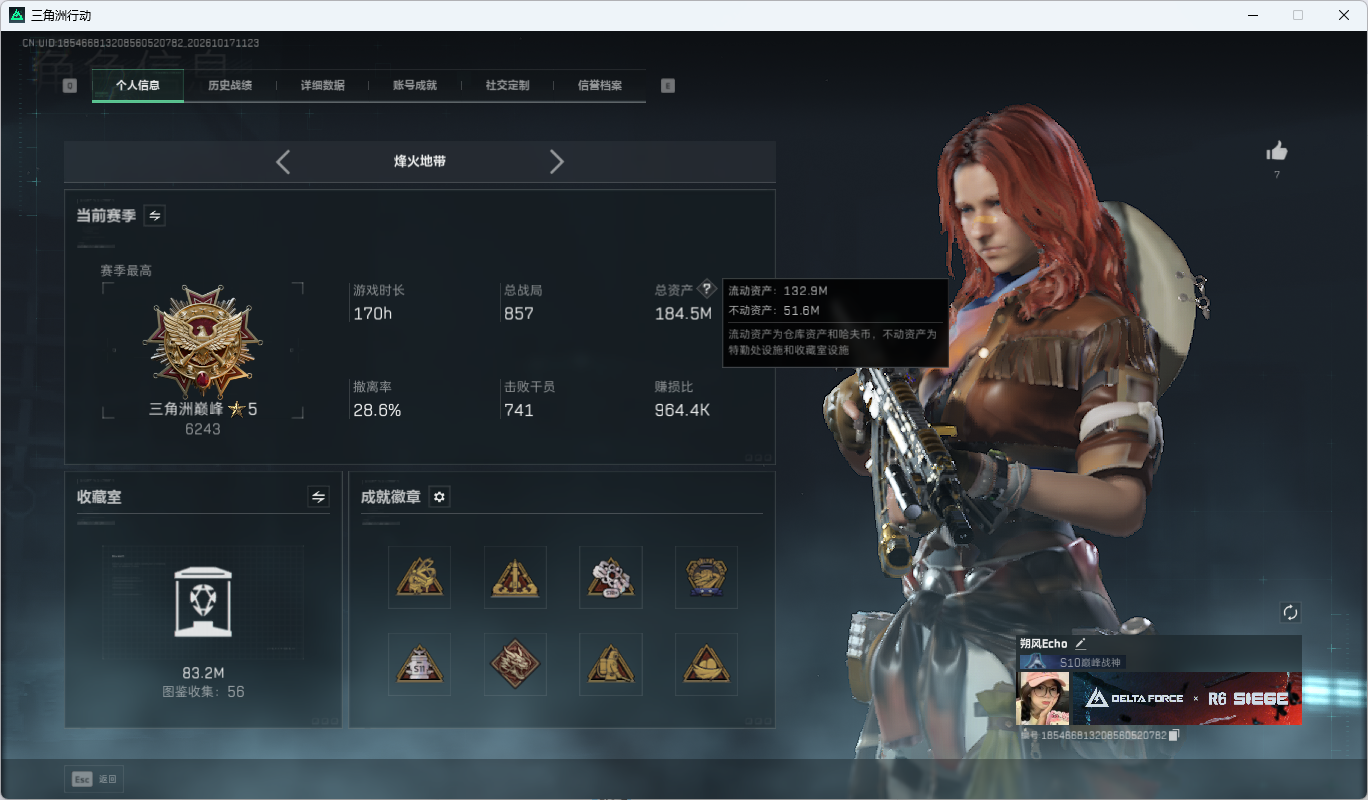Switch to previous mode with left chevron
Screen dimensions: 1368x800
[x=283, y=162]
